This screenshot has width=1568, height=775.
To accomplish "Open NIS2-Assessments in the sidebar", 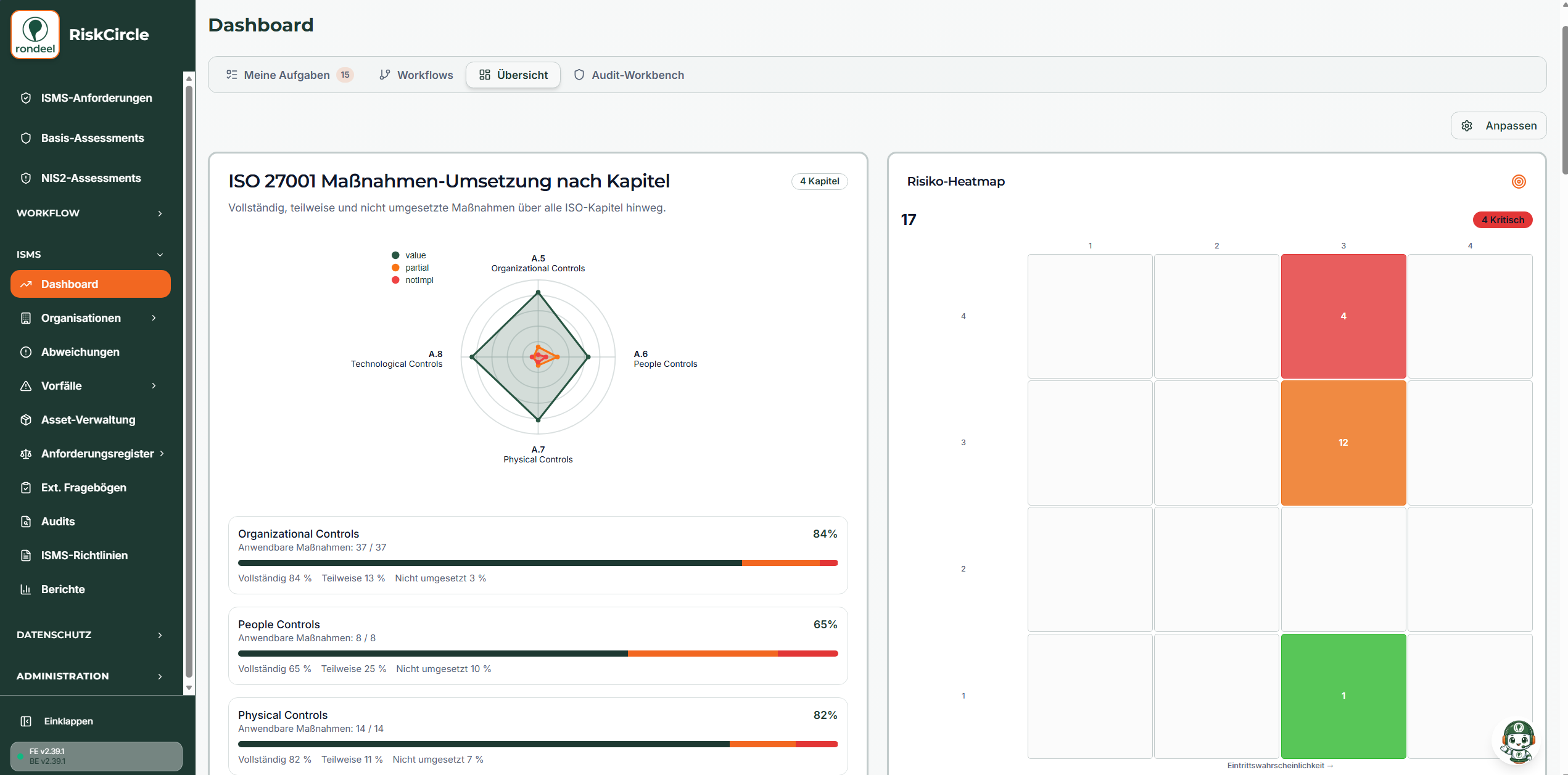I will pos(92,178).
